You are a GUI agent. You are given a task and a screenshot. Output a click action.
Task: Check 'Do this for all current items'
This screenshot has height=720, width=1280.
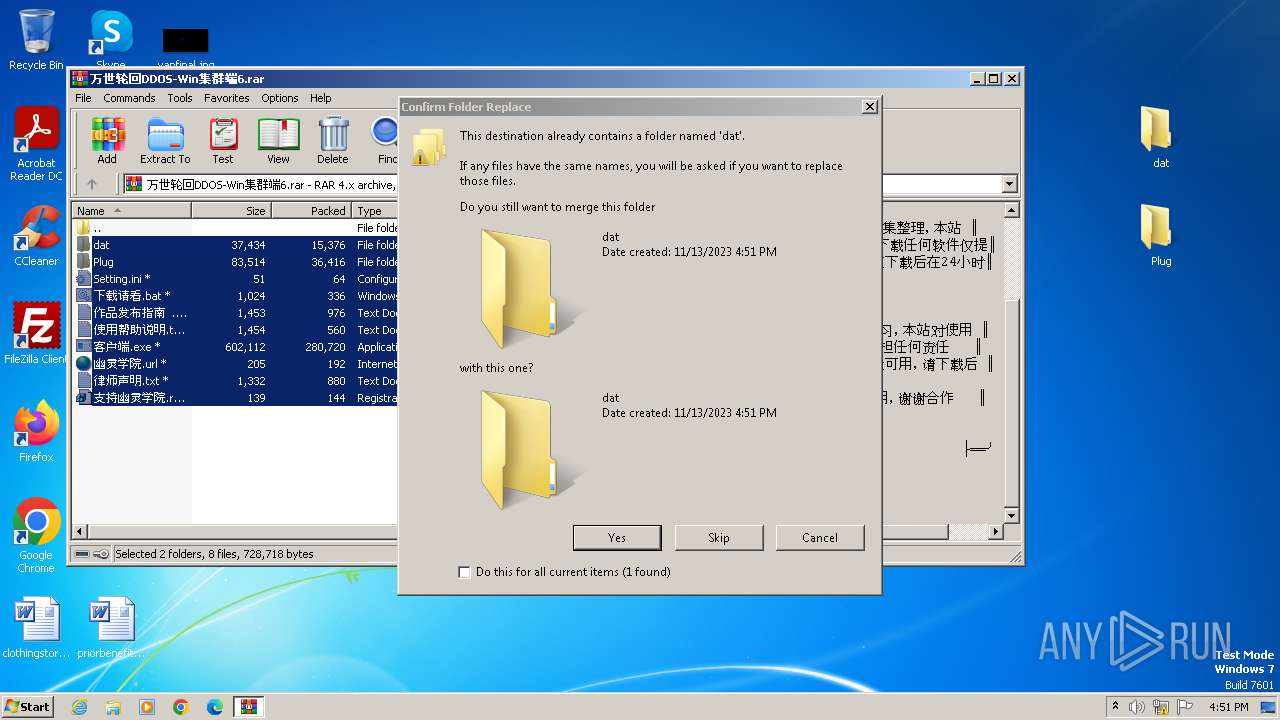(x=464, y=572)
